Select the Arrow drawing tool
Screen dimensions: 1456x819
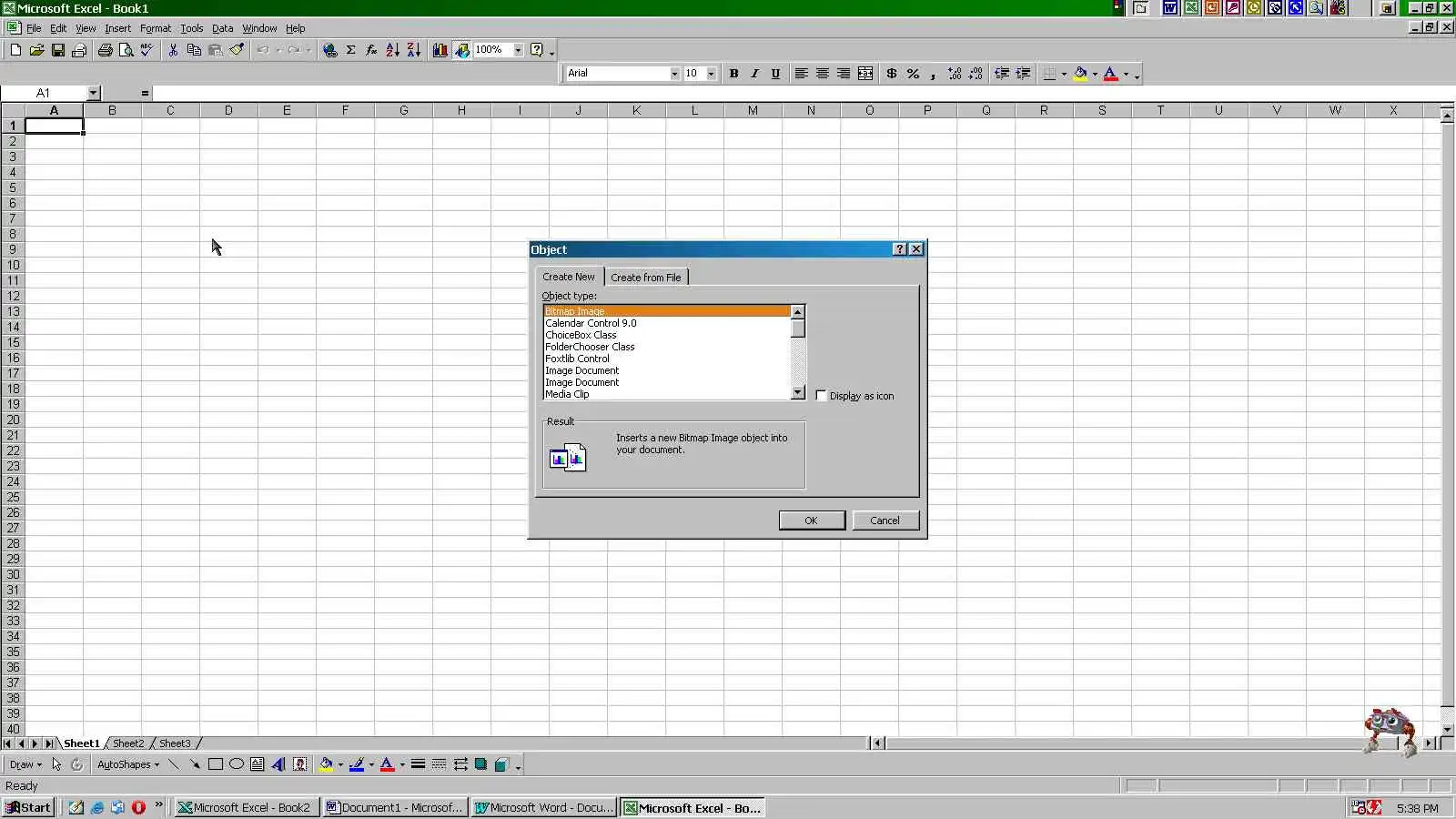point(195,764)
